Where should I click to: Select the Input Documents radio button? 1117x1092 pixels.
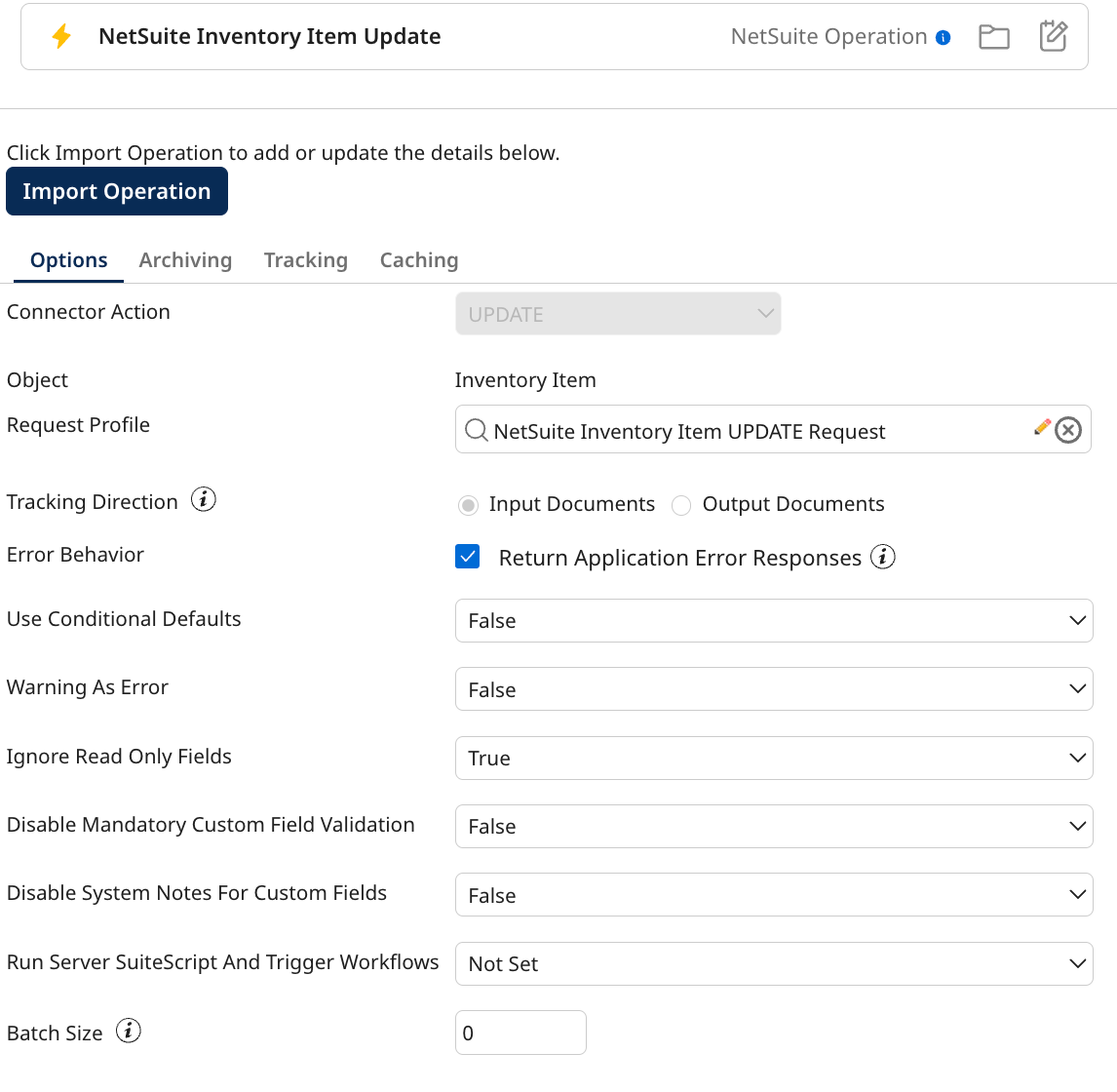pos(468,505)
